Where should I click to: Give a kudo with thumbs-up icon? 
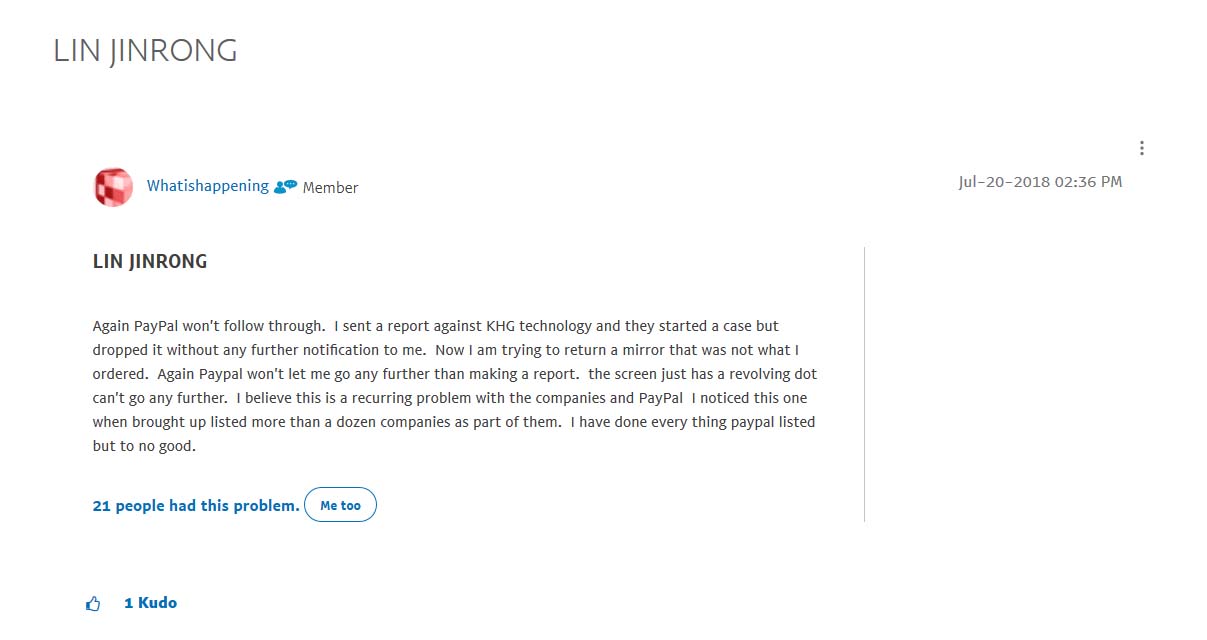pos(93,604)
